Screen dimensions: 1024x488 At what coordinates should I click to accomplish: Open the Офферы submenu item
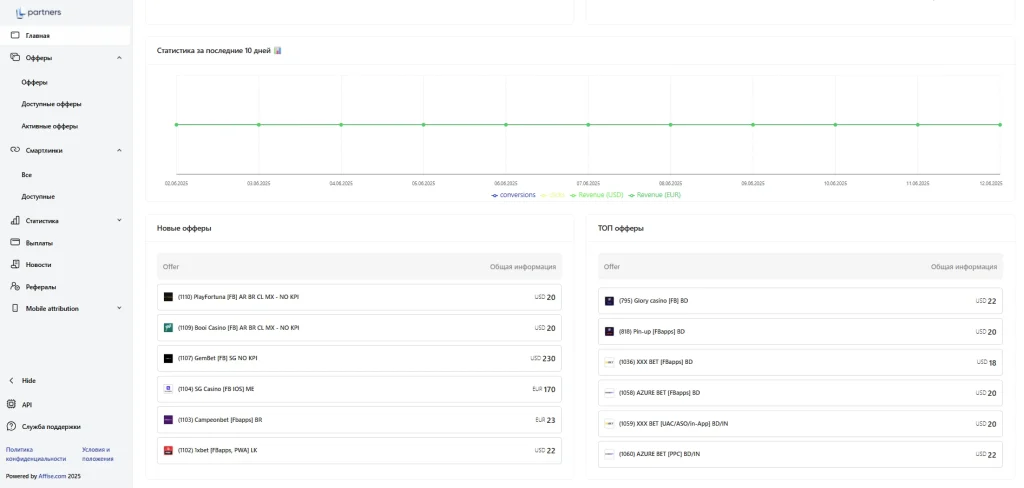point(35,82)
